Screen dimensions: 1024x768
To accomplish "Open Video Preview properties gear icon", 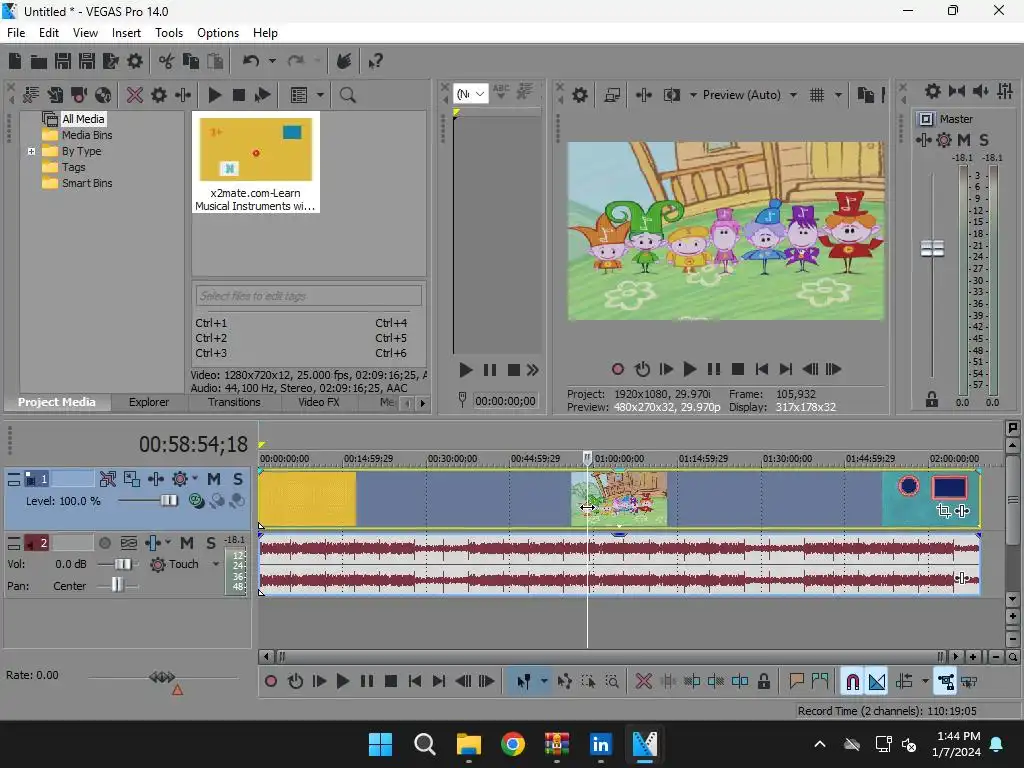I will 580,95.
